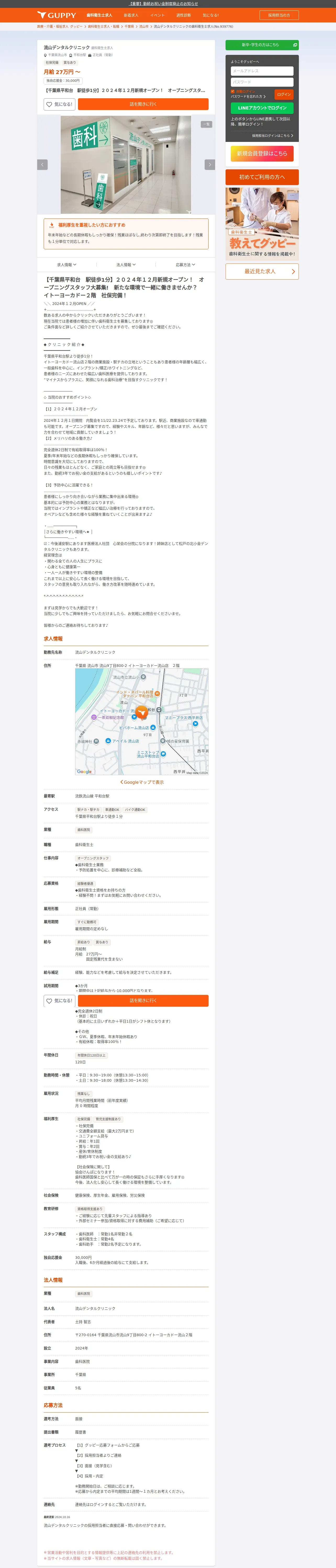
Task: Click the clinic entrance photo
Action: click(x=126, y=164)
